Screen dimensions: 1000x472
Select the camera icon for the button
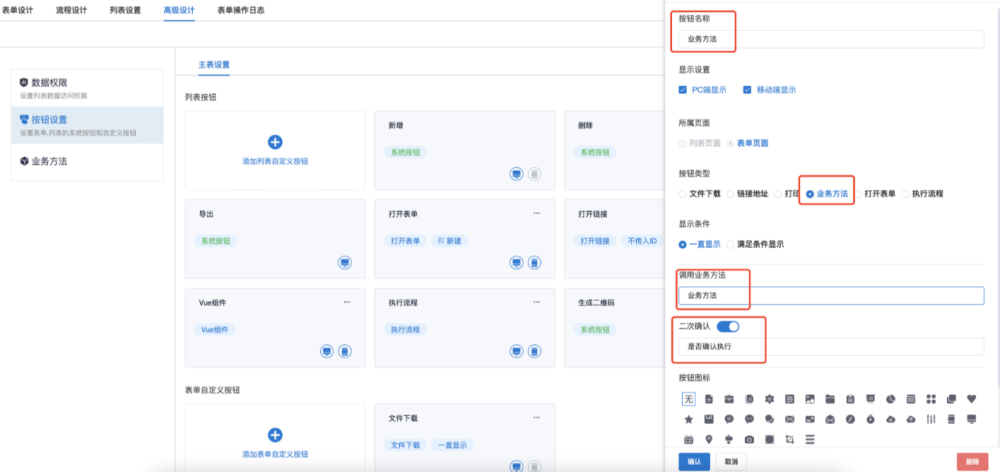click(748, 438)
